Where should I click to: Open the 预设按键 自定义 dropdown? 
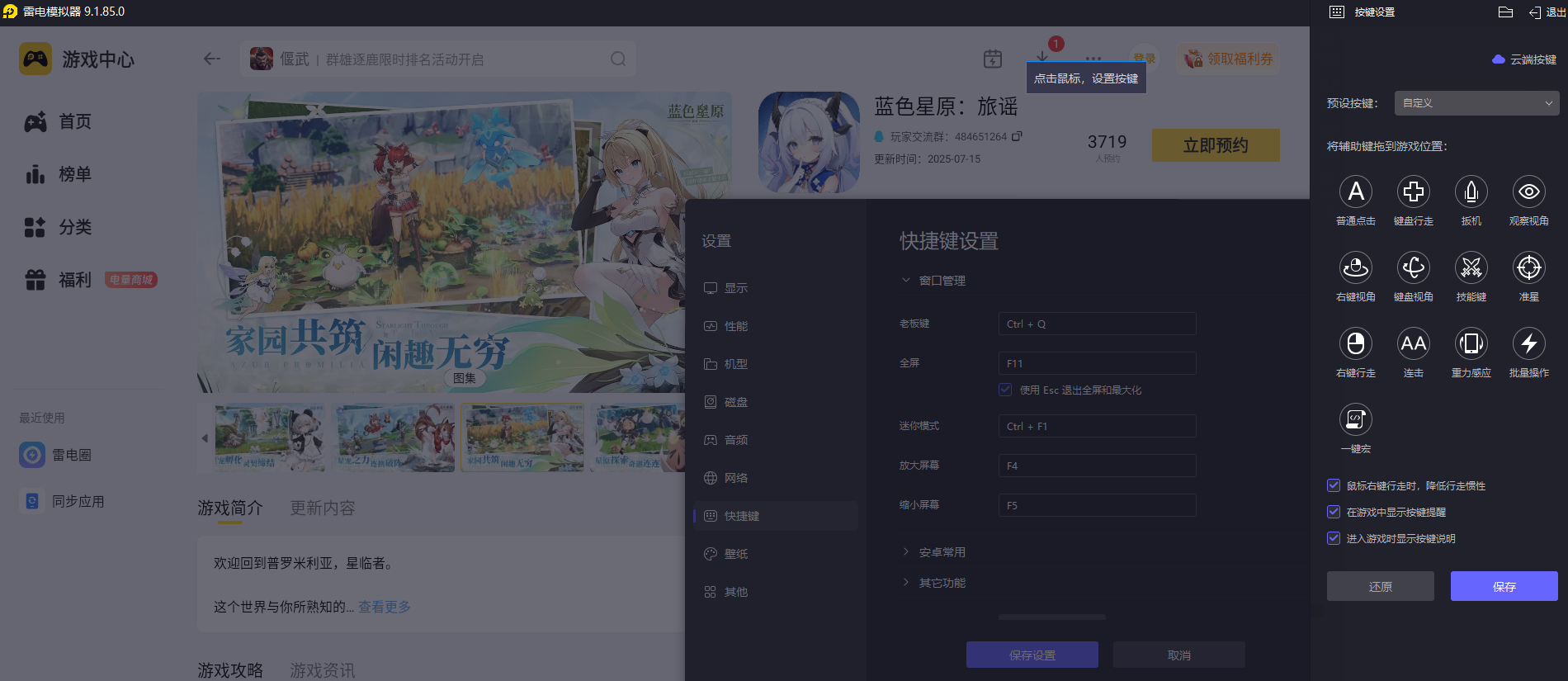click(1476, 103)
